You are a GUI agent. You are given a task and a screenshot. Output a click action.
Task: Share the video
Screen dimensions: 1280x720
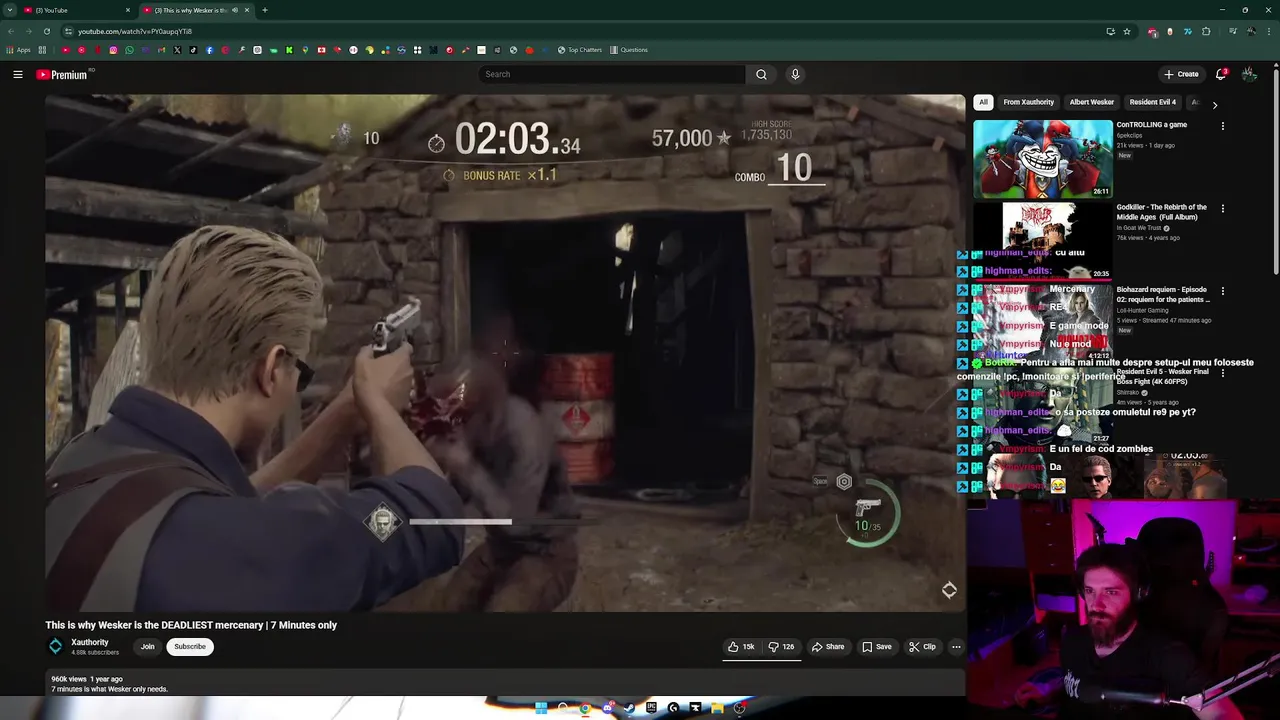click(x=827, y=647)
